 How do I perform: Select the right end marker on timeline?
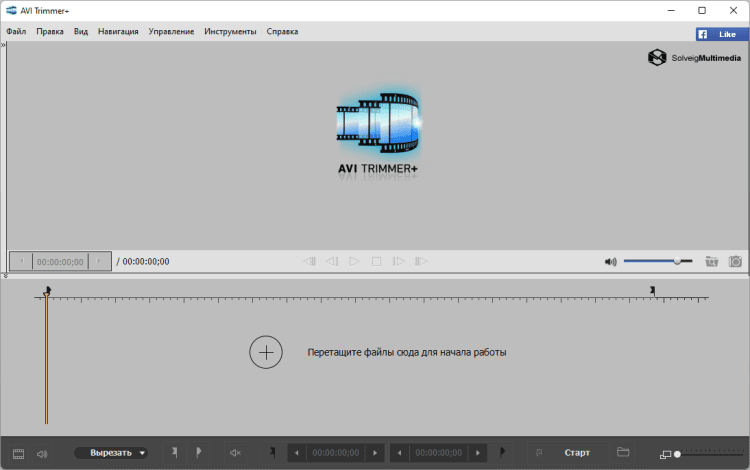point(653,291)
